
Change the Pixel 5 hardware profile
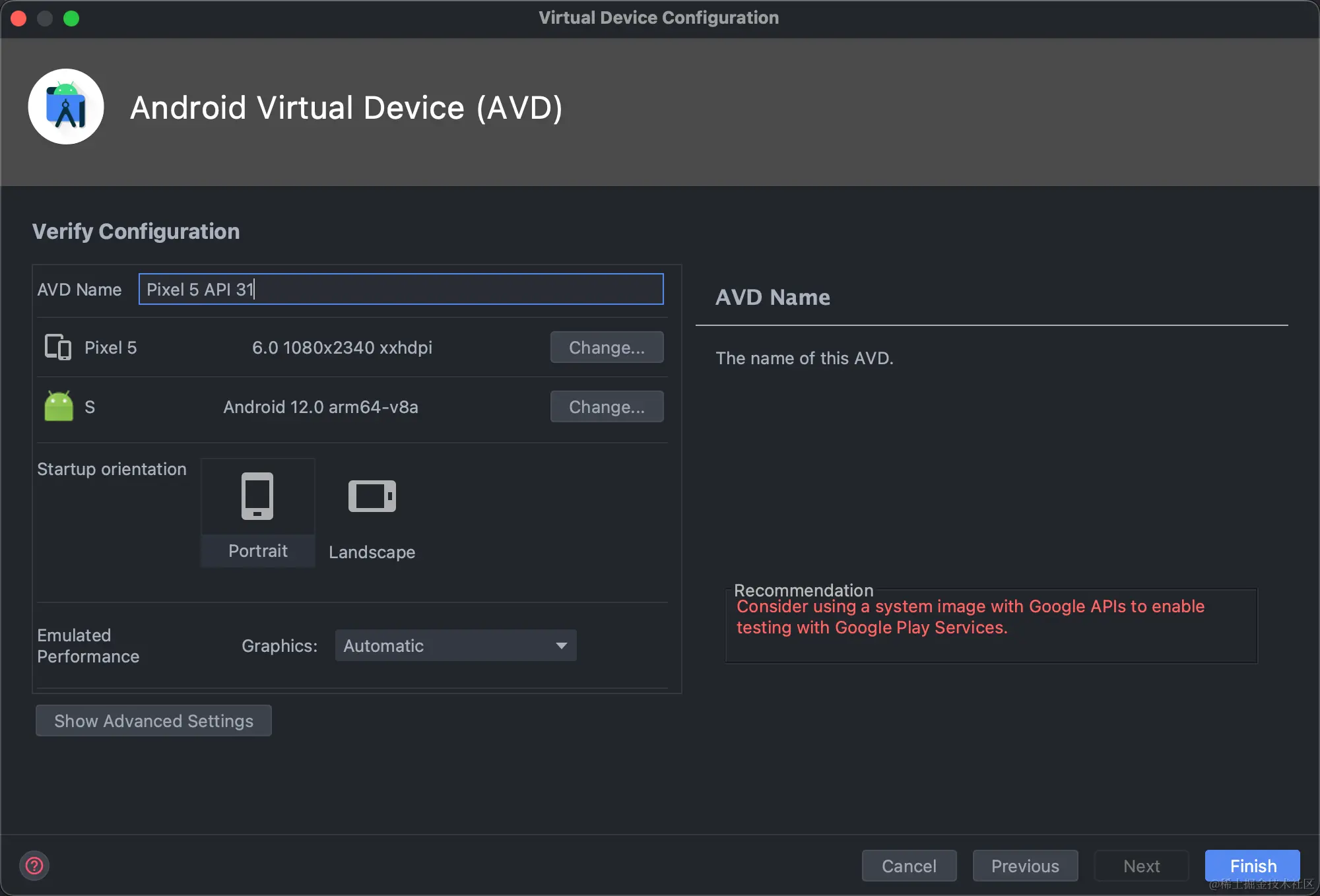point(607,347)
